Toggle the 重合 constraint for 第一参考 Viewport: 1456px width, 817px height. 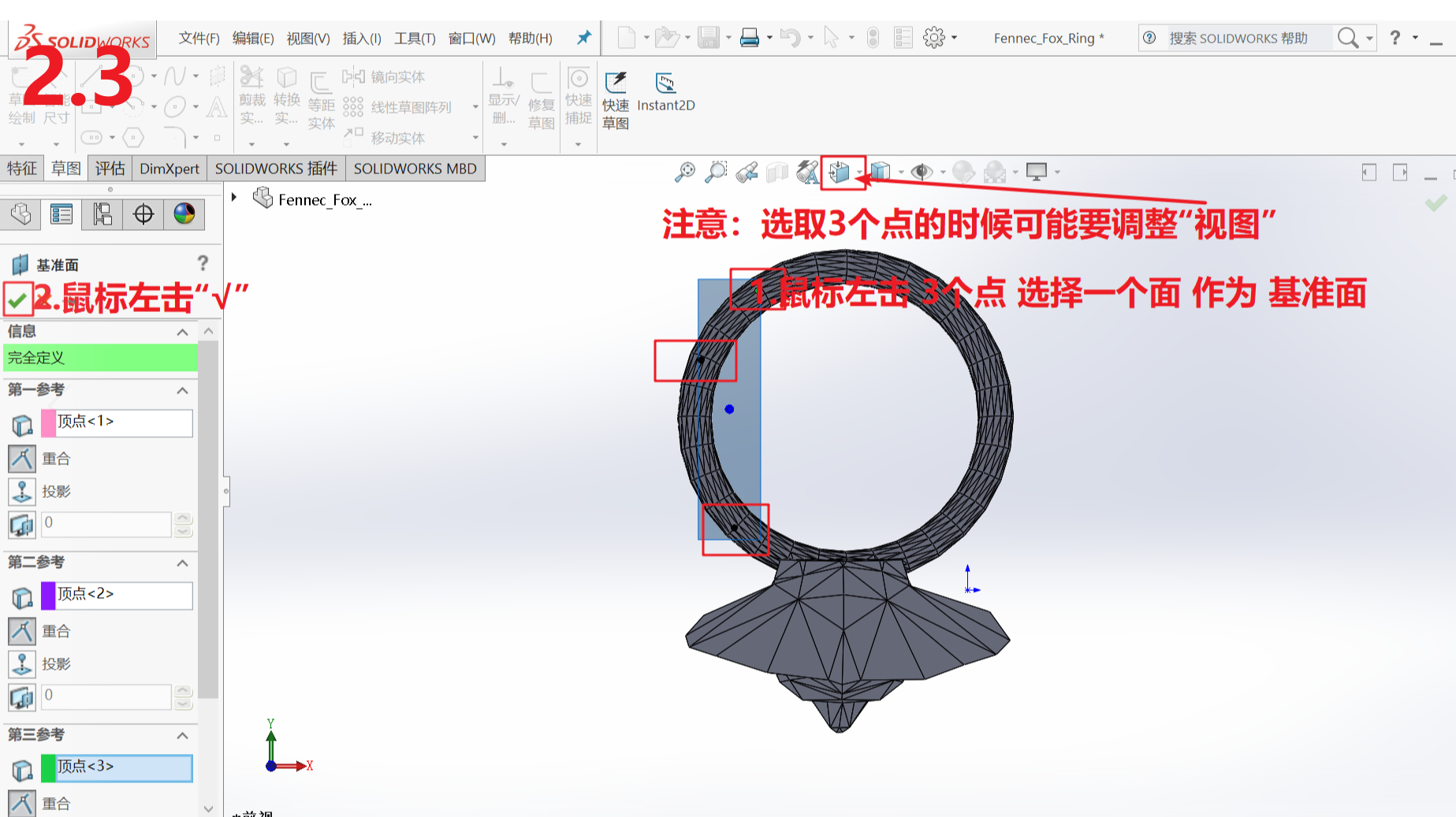[x=21, y=459]
